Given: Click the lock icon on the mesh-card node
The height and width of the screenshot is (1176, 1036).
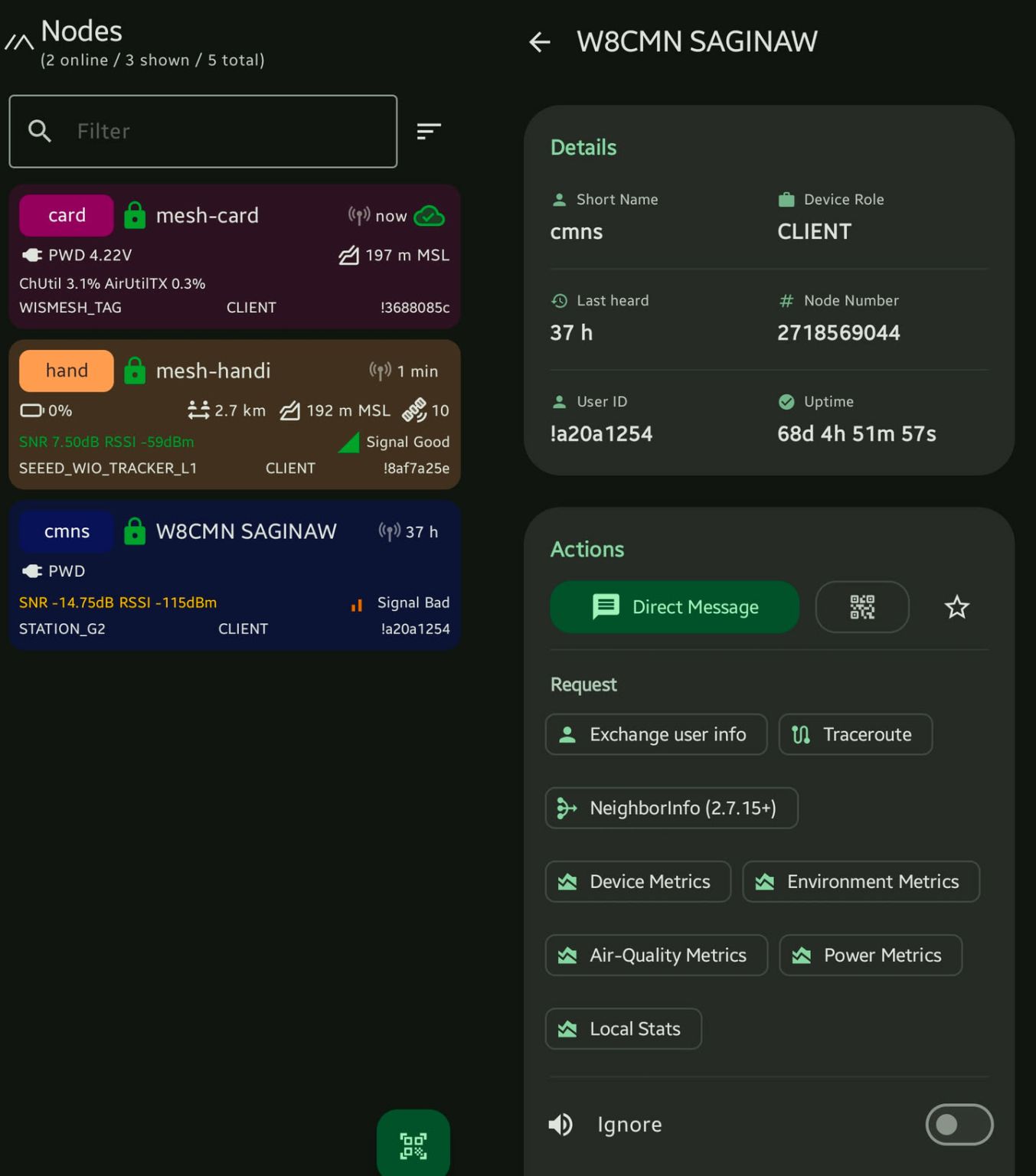Looking at the screenshot, I should [x=136, y=215].
